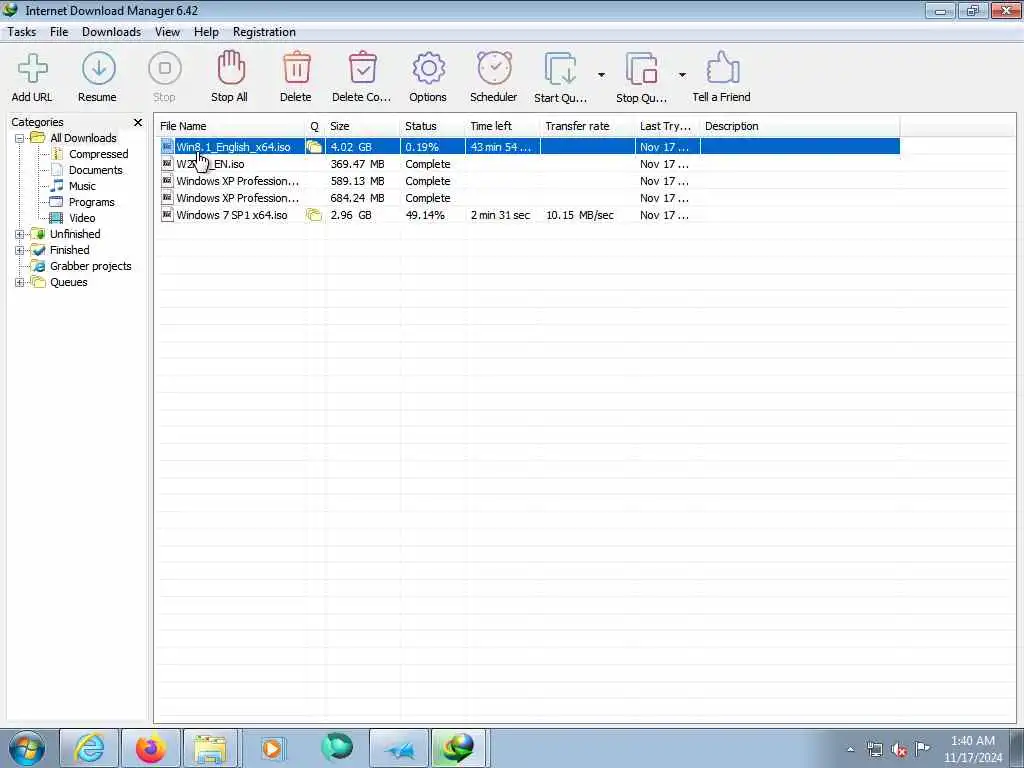The image size is (1024, 768).
Task: Select the 684.24 MB Windows XP download
Action: pyautogui.click(x=529, y=198)
